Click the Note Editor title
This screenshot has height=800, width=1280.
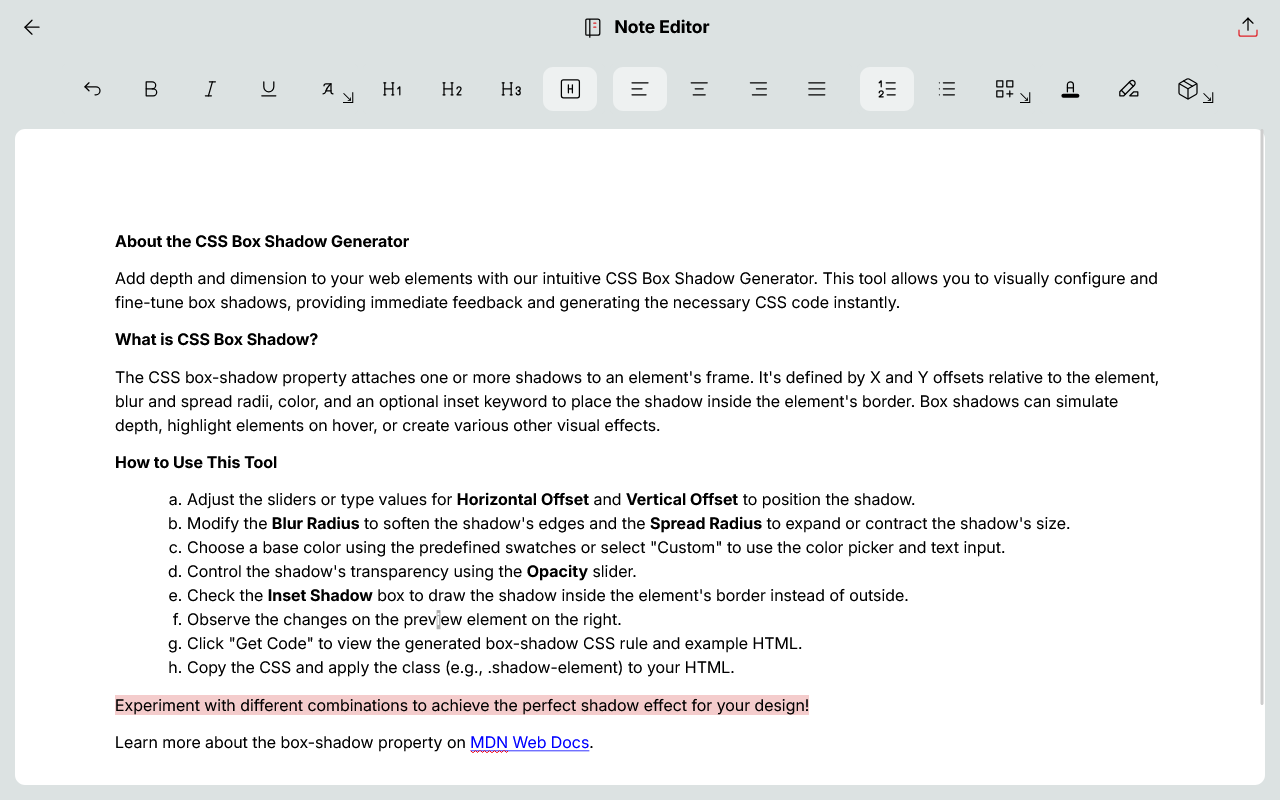[x=661, y=27]
